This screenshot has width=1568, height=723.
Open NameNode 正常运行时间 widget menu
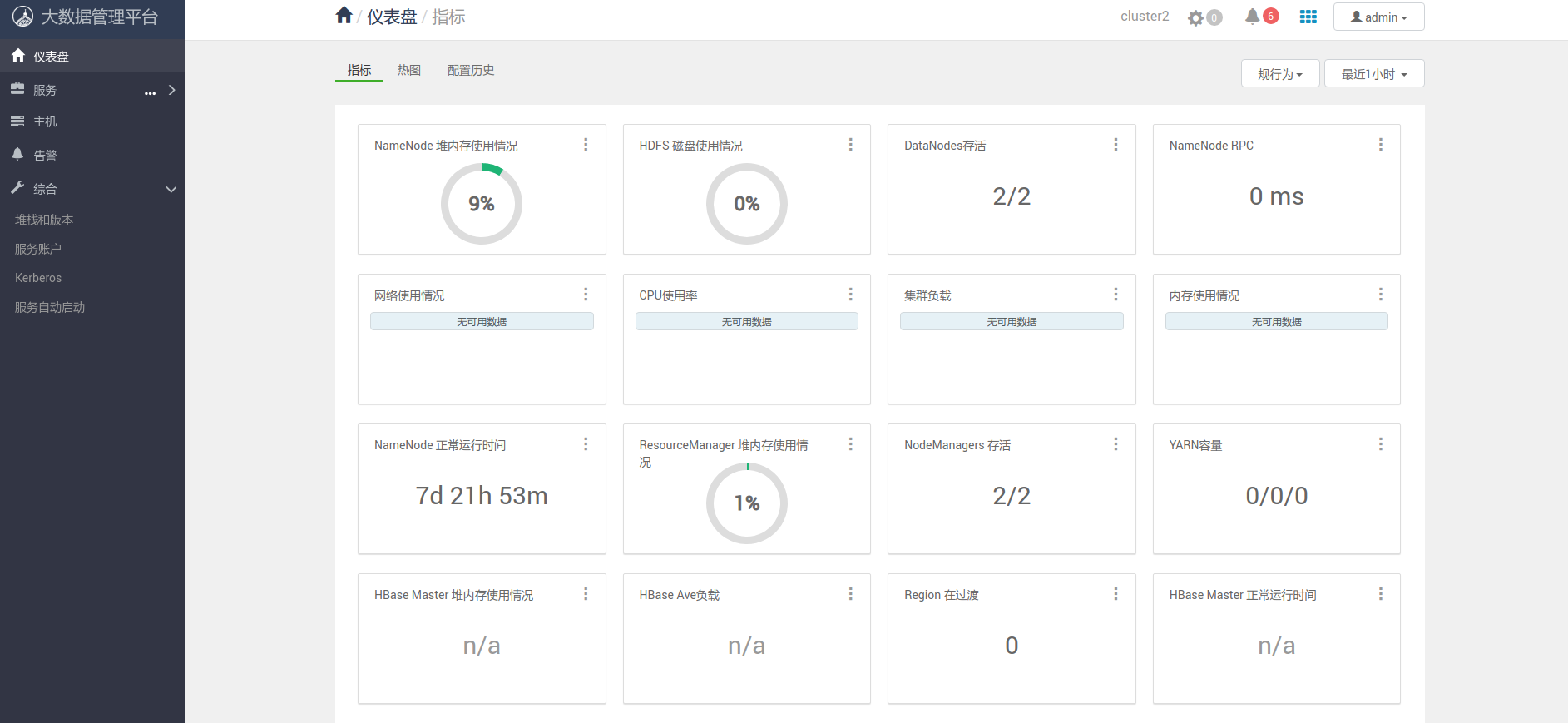tap(586, 444)
